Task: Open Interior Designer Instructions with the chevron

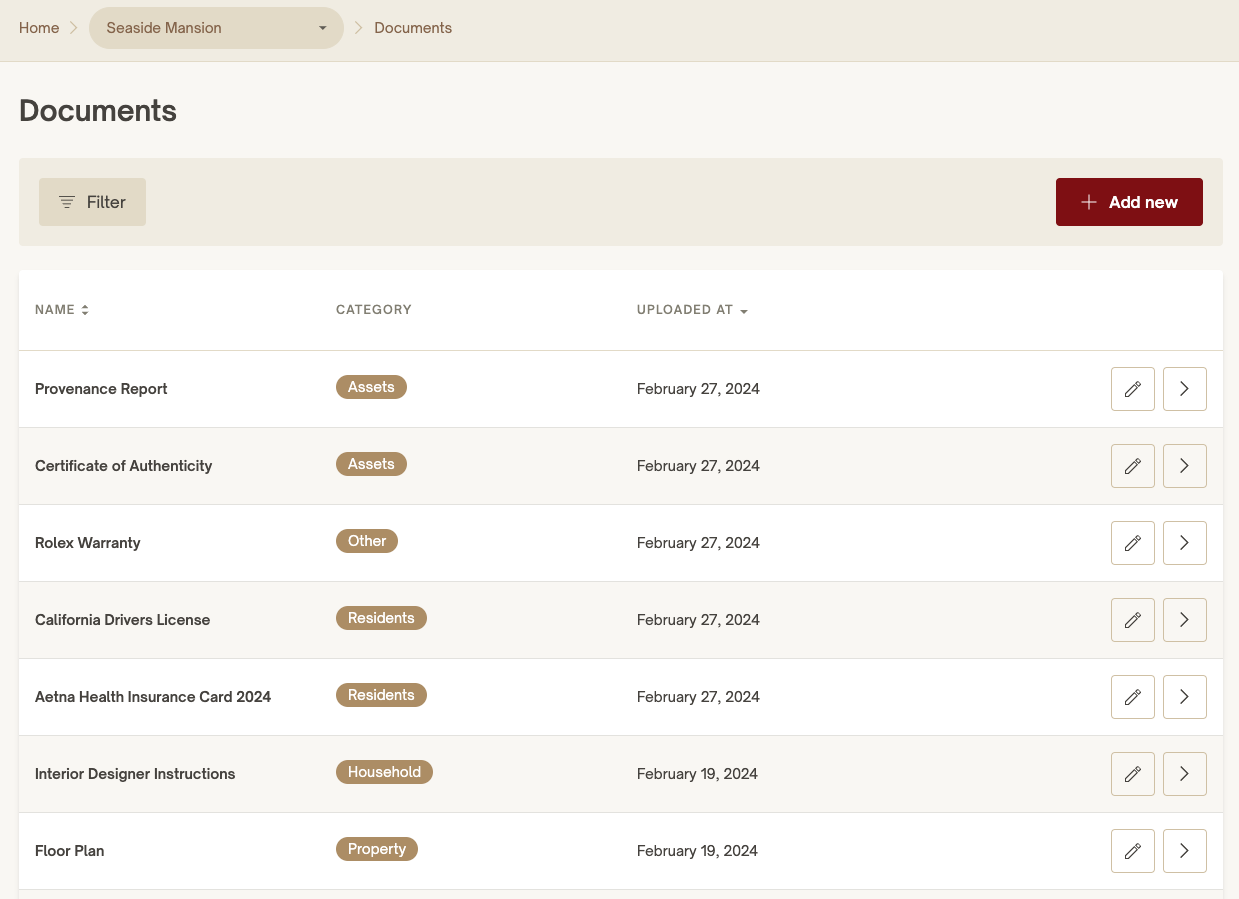Action: (1184, 774)
